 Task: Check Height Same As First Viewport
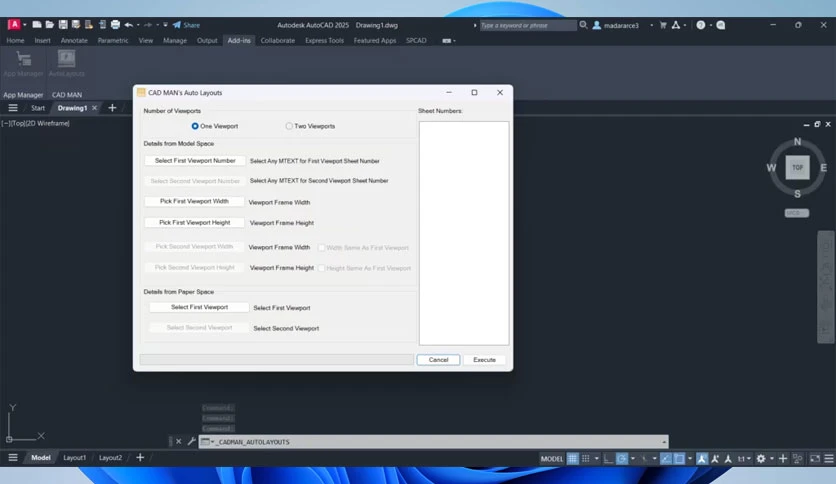pos(321,268)
